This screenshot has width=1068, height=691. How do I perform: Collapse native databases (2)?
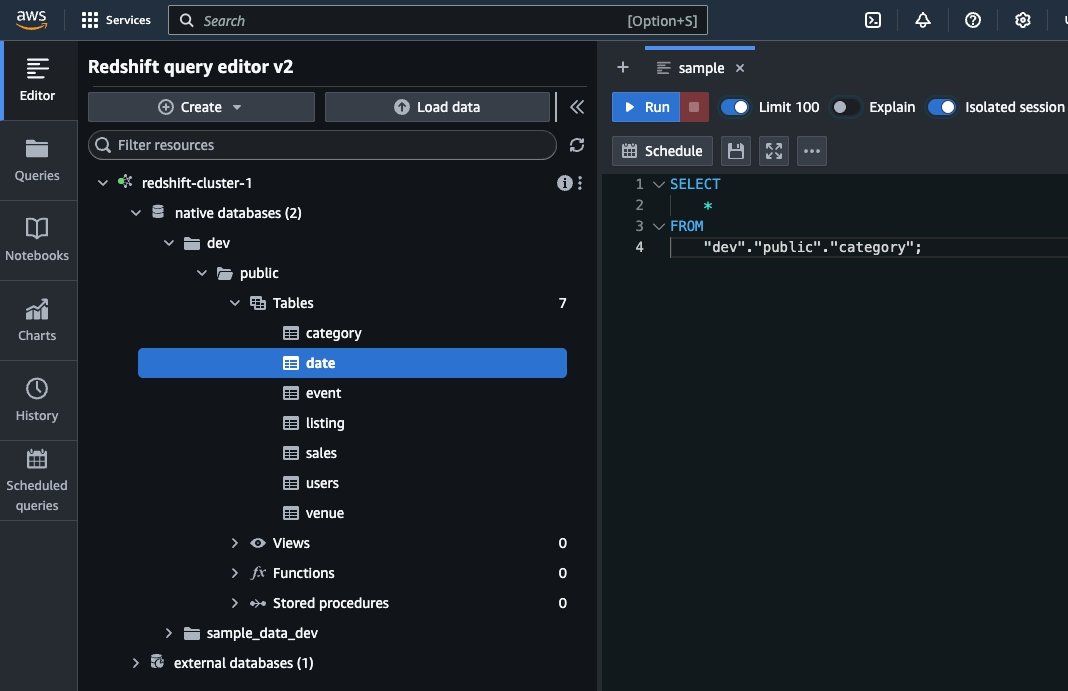pyautogui.click(x=136, y=212)
